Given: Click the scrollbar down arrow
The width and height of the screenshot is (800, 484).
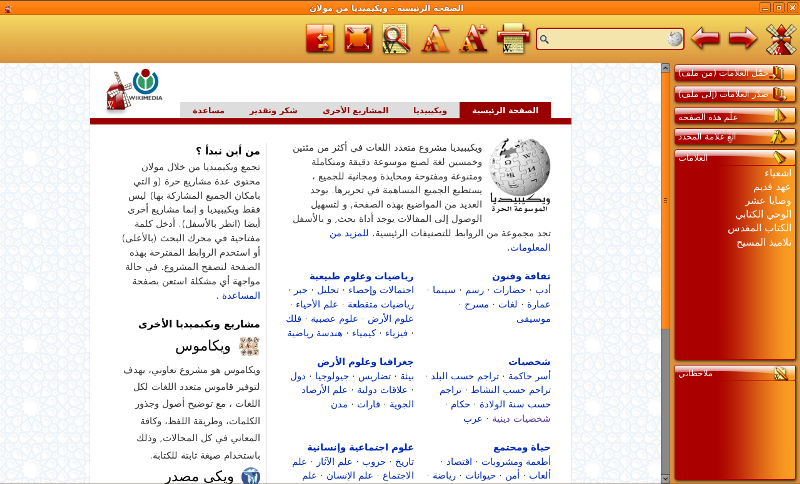Looking at the screenshot, I should tap(665, 478).
